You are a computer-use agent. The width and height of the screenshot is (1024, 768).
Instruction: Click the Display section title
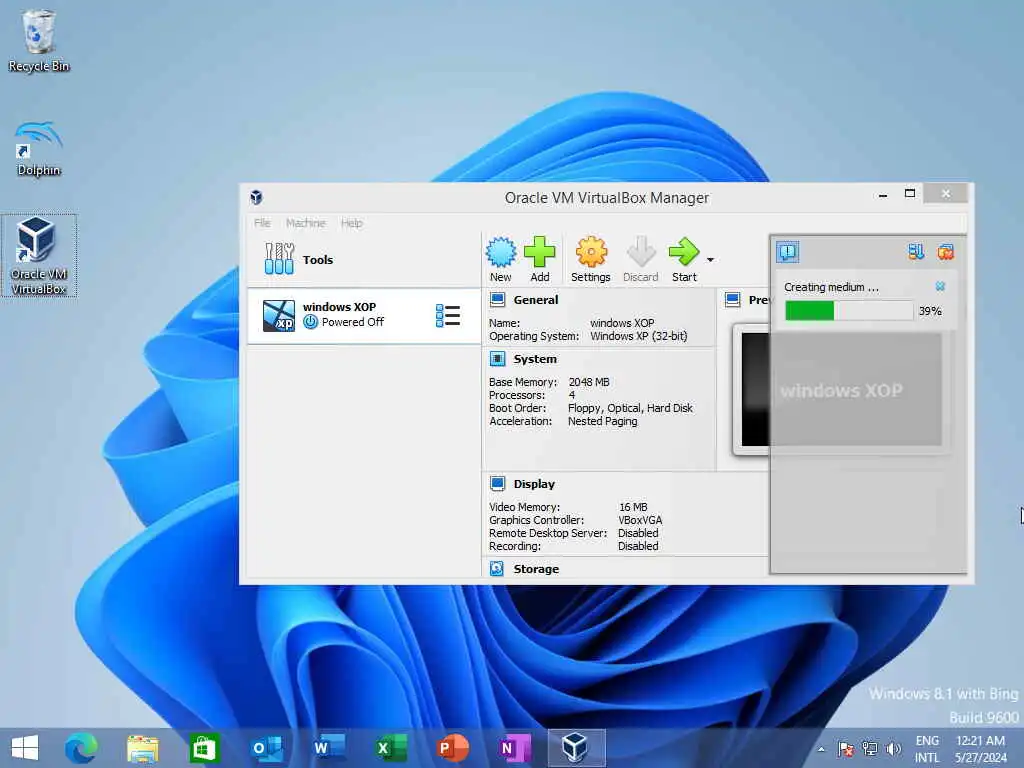click(x=534, y=484)
